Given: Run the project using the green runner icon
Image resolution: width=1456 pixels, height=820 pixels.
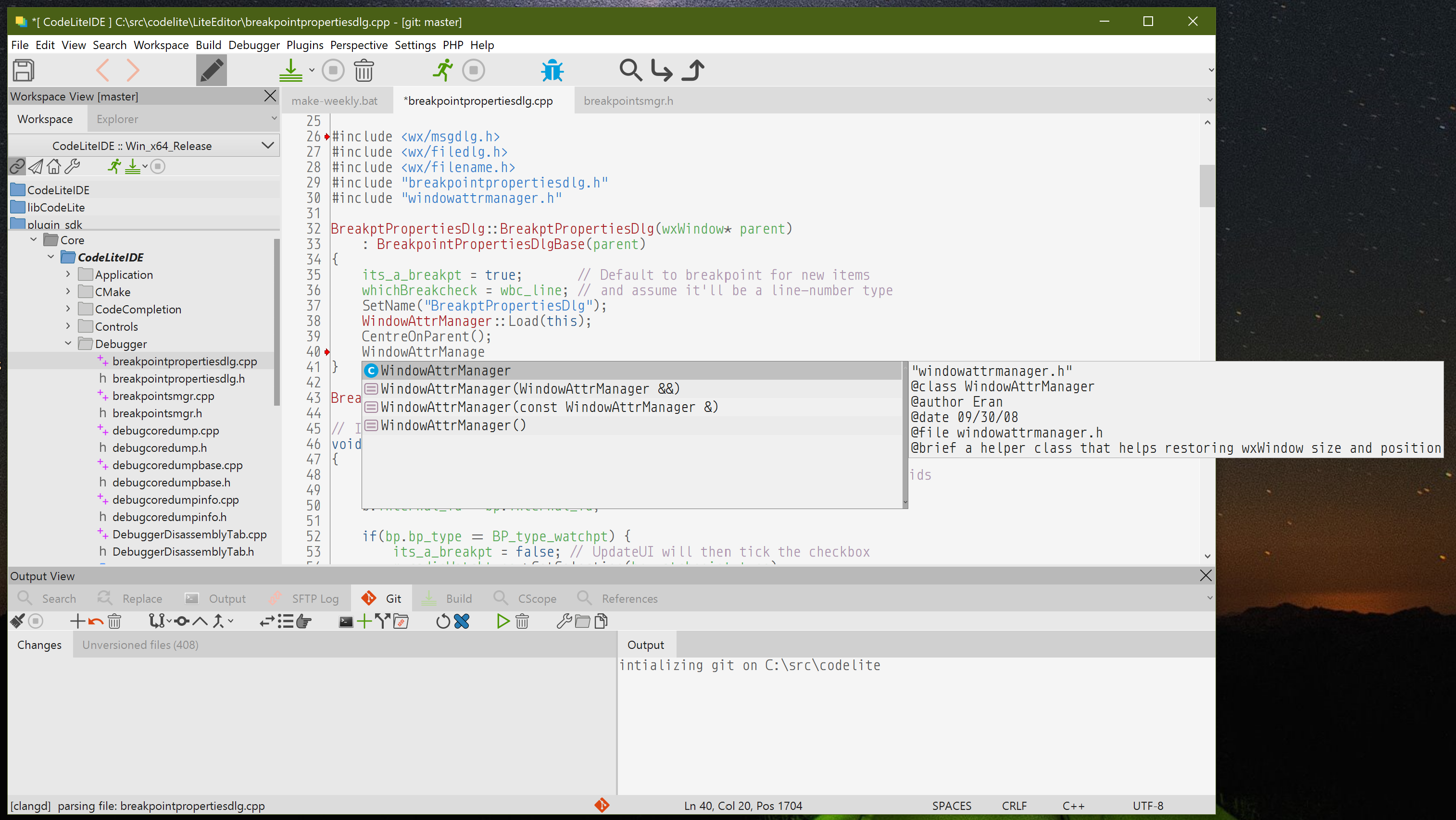Looking at the screenshot, I should click(x=444, y=70).
